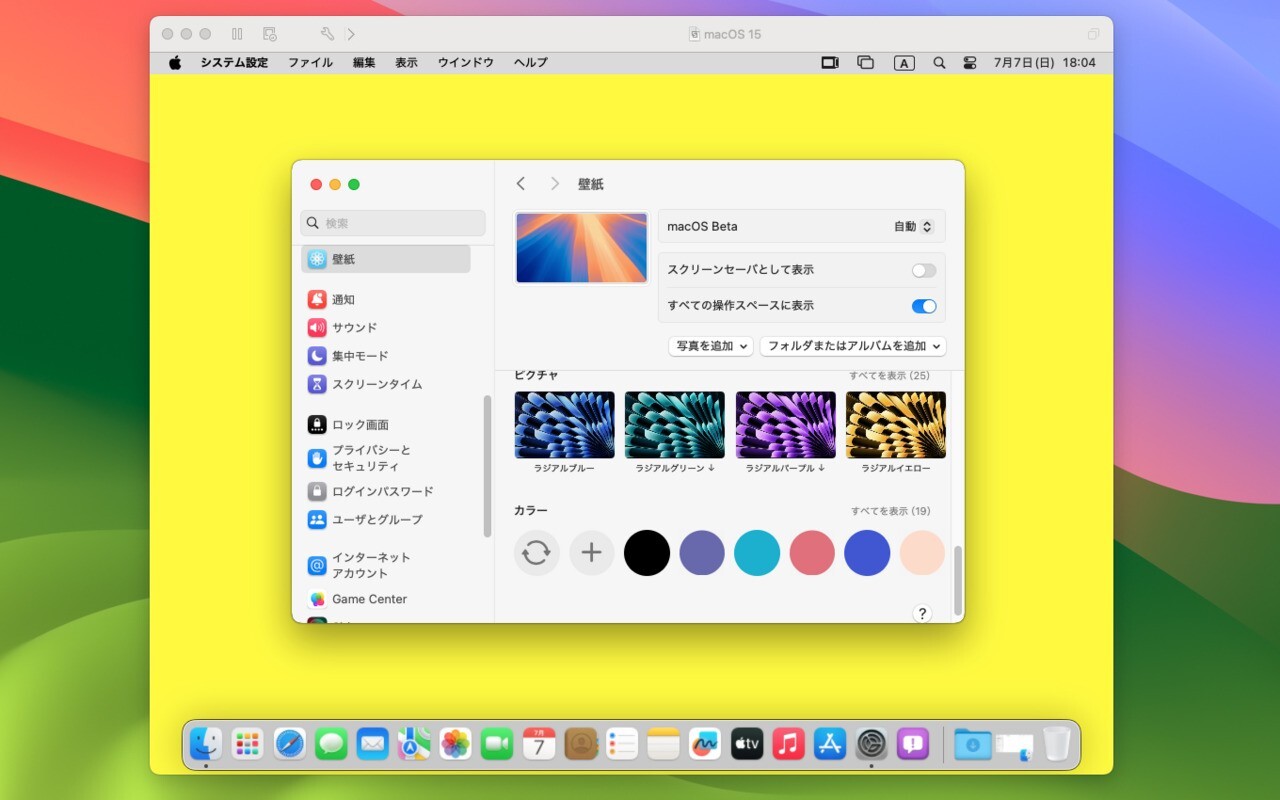Open the システム設定 menu
This screenshot has height=800, width=1280.
tap(234, 62)
